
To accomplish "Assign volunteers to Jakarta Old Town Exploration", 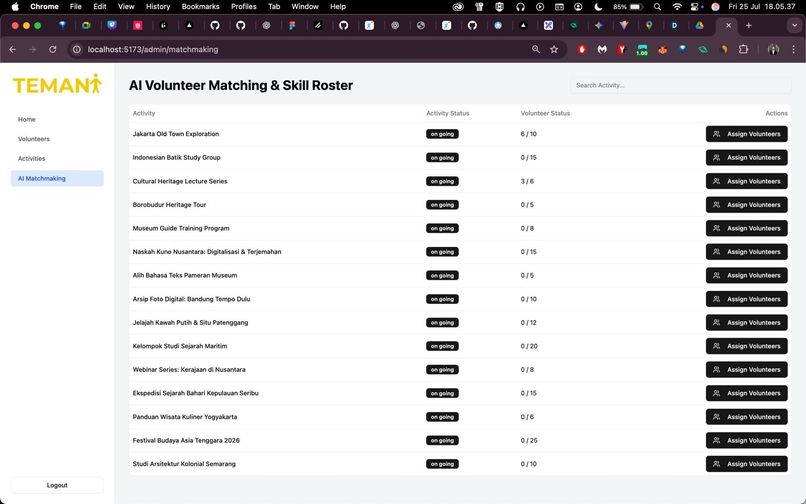I will pos(746,134).
